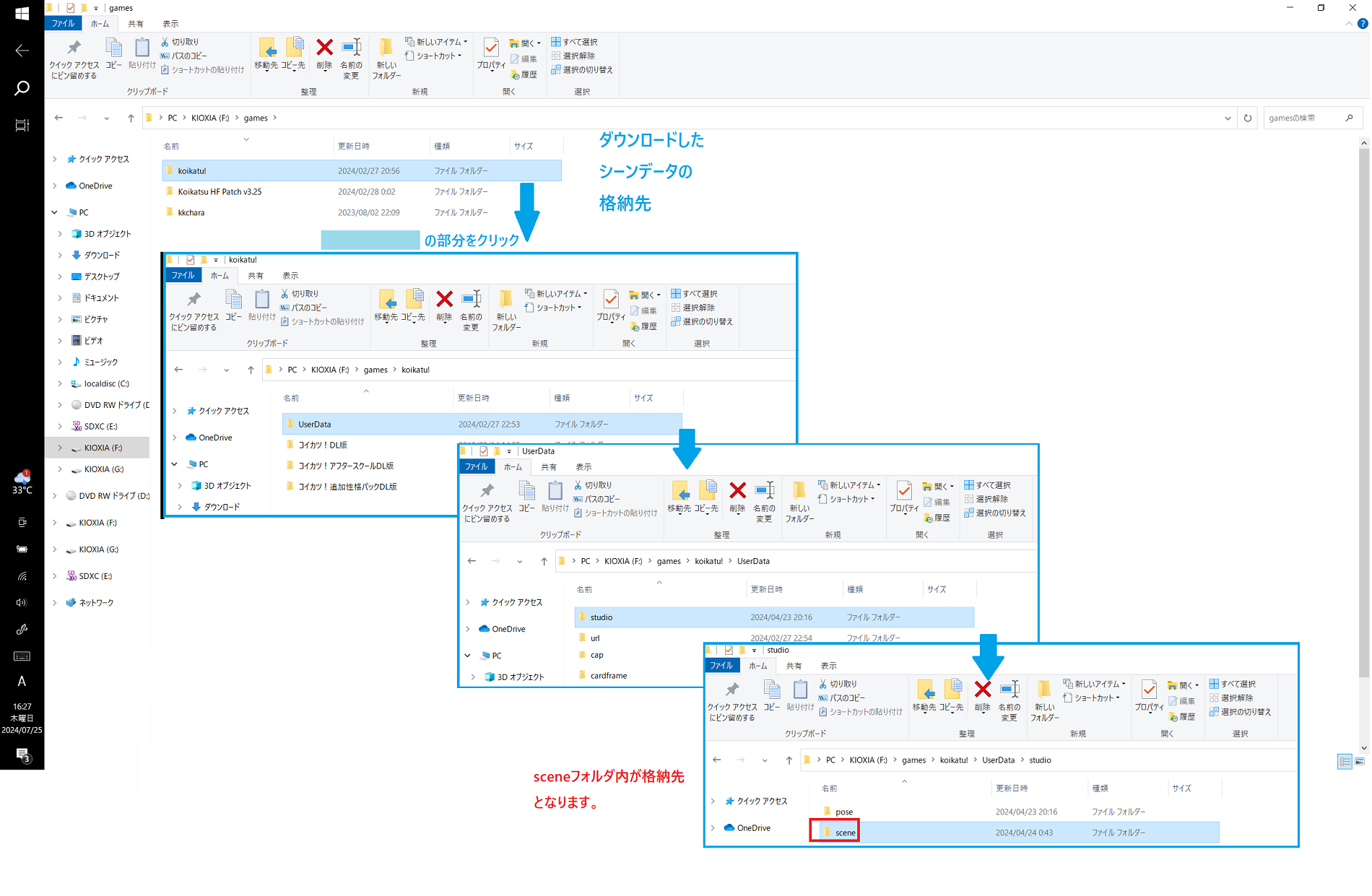
Task: Click Copy path (パスのコピー) in games ribbon
Action: (x=183, y=56)
